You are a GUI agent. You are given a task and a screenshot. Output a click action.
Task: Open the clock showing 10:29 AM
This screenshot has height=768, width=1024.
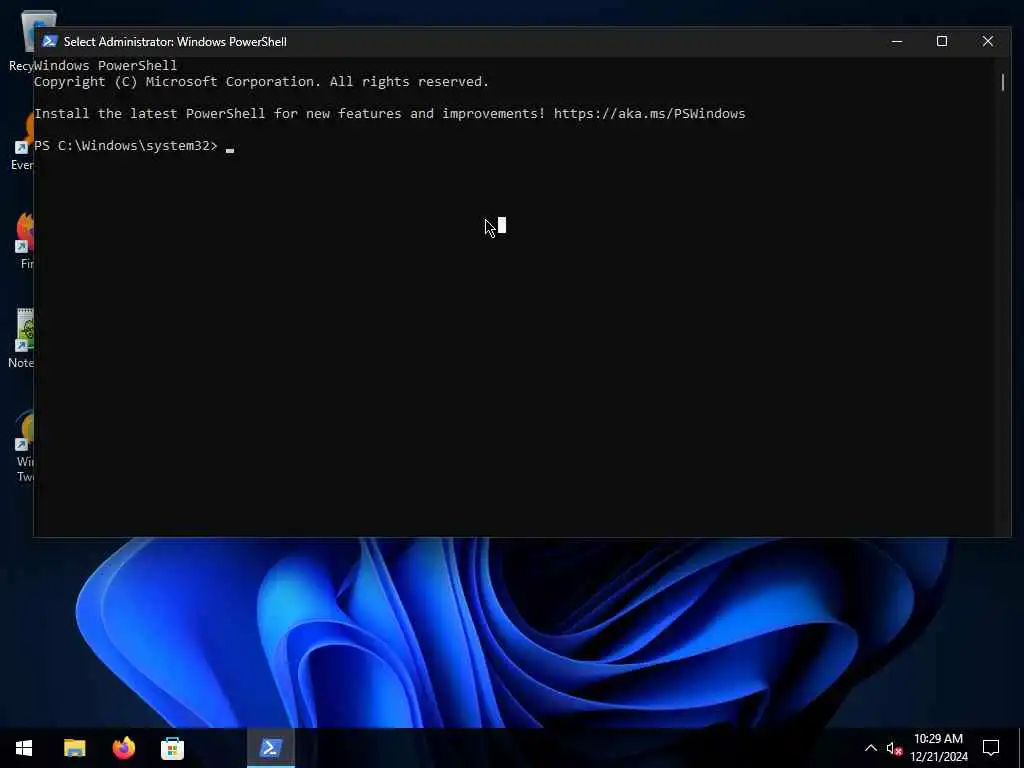(x=938, y=748)
